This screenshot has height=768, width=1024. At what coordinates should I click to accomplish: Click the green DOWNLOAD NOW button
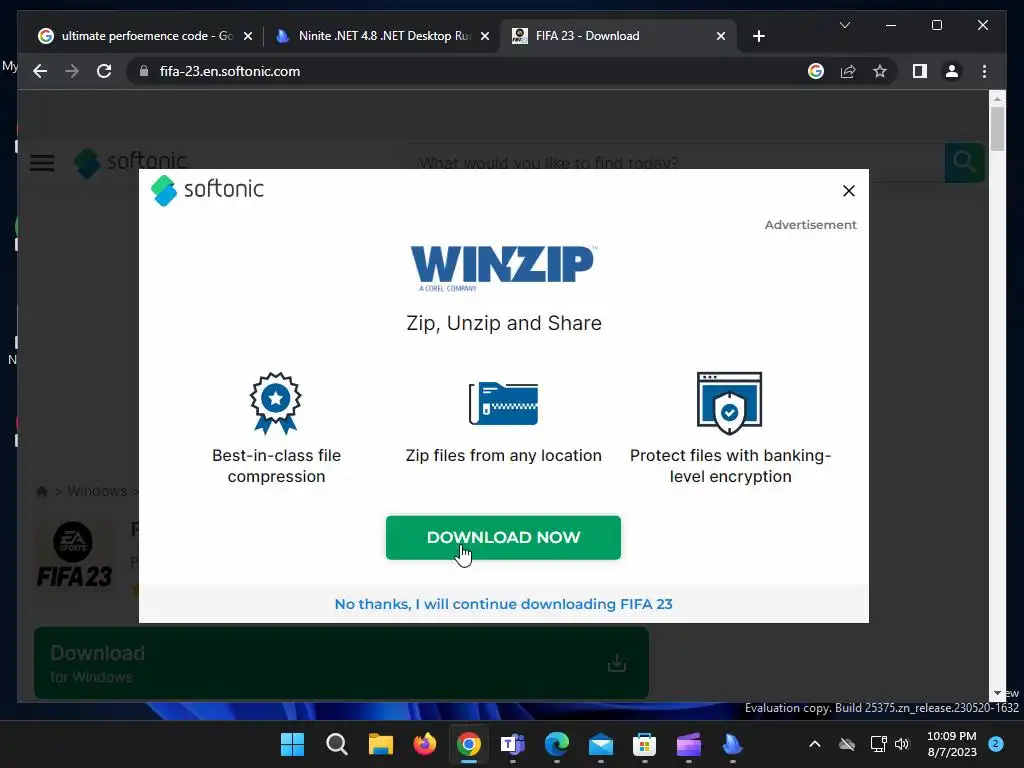[x=503, y=537]
